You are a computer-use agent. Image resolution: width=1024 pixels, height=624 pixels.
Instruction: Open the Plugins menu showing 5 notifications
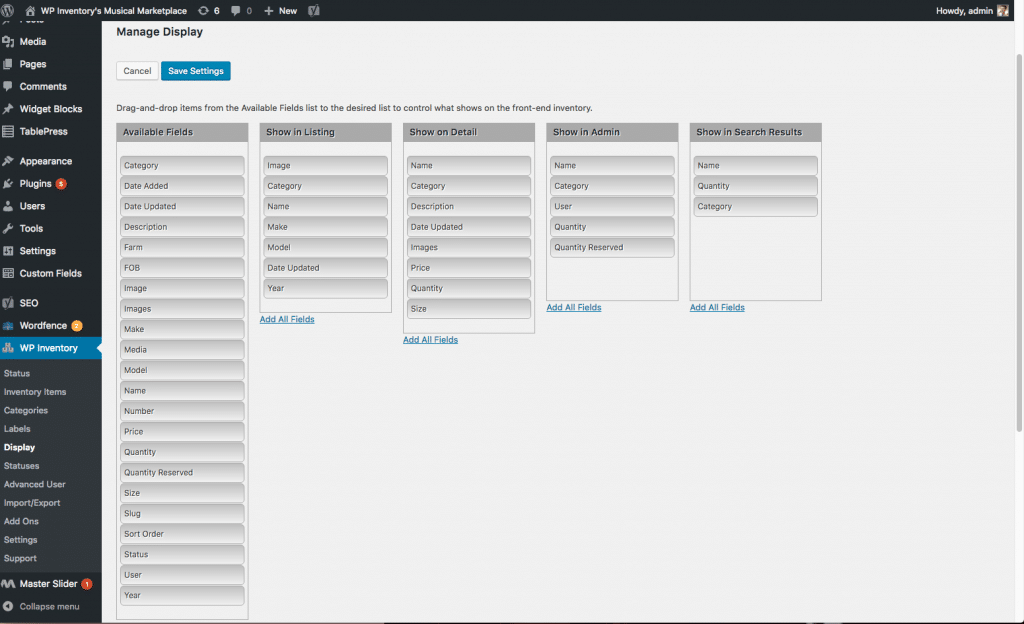[33, 185]
